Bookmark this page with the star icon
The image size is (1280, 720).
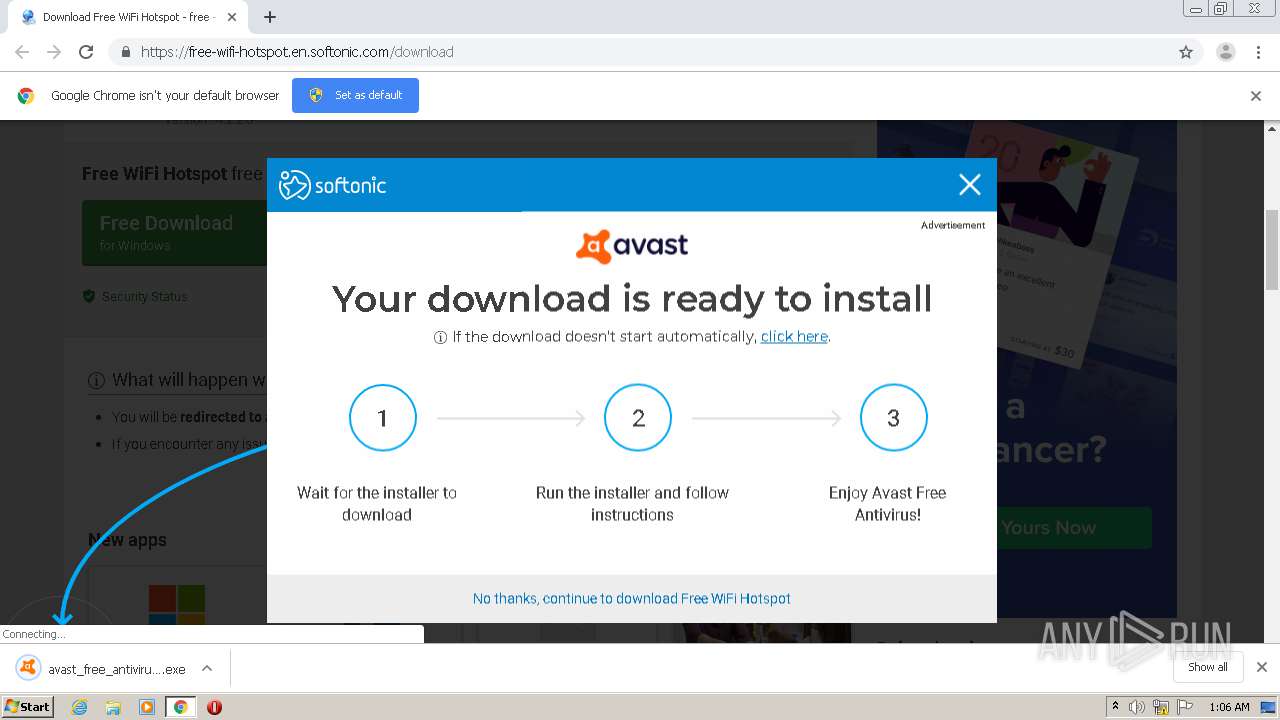click(1186, 52)
